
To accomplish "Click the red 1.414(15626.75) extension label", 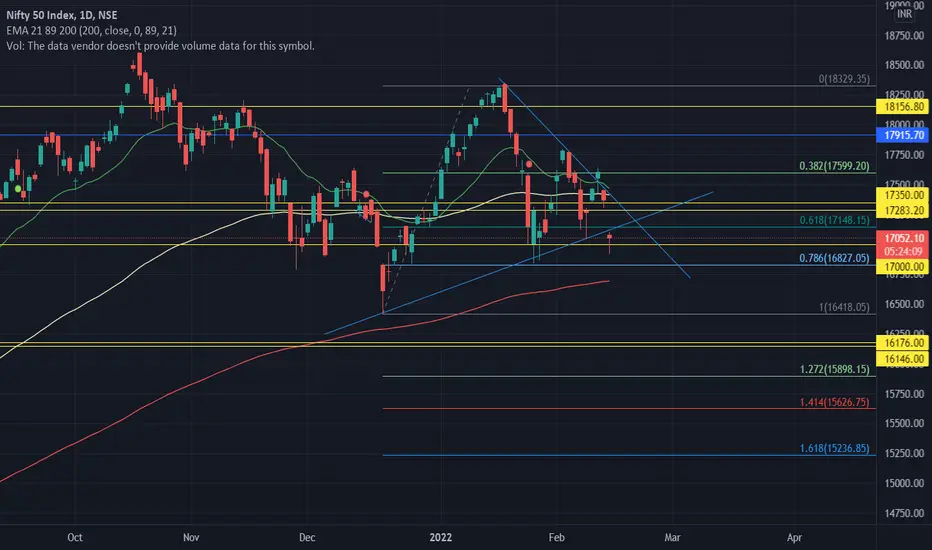I will coord(834,403).
